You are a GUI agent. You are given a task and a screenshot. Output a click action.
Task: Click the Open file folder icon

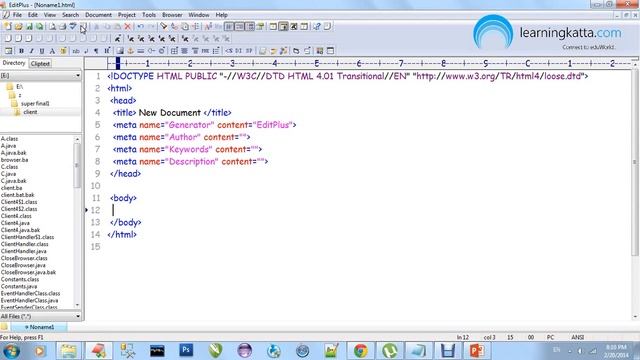19,27
